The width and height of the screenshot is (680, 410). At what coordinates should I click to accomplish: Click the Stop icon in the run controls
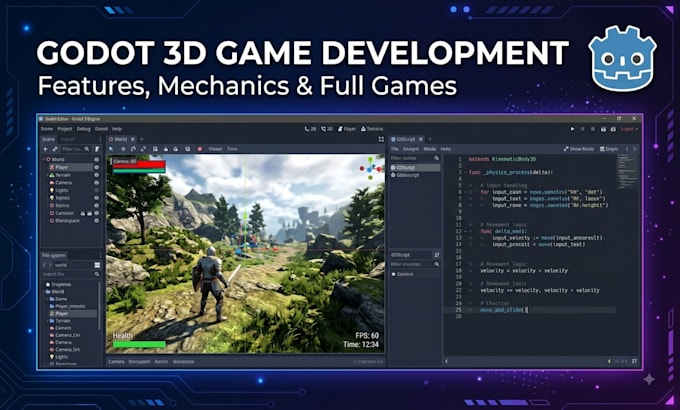(x=592, y=129)
